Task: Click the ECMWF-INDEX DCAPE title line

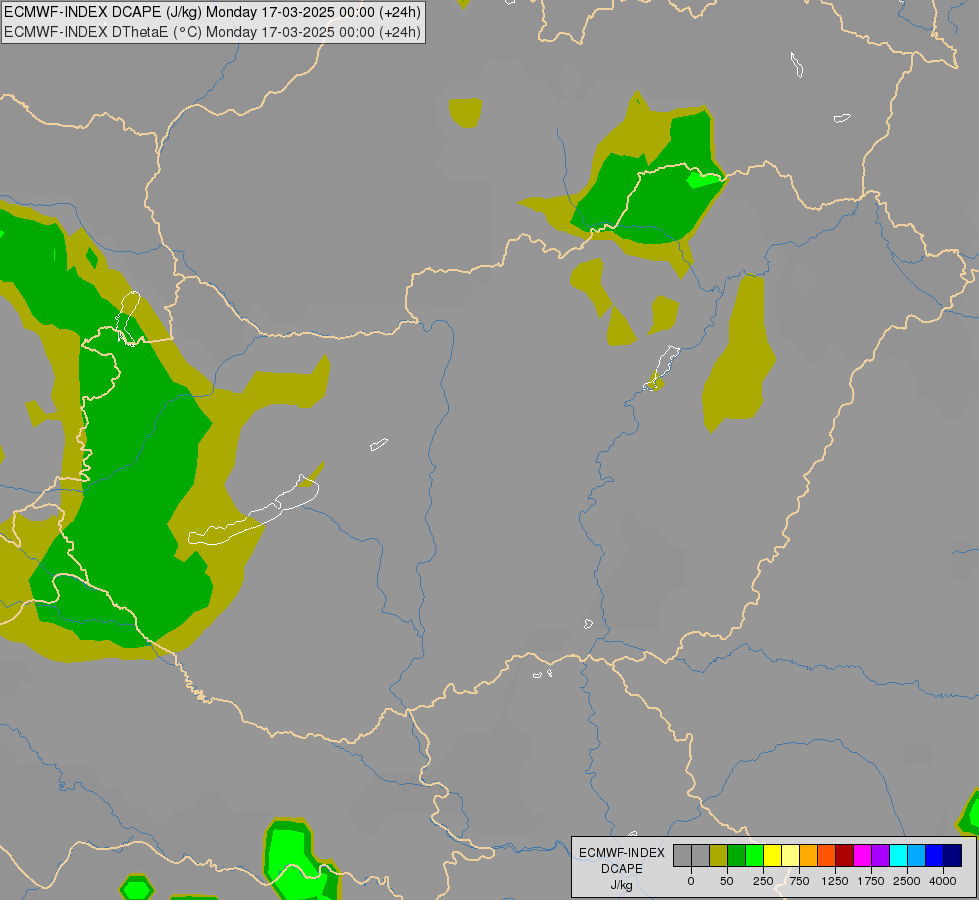Action: [212, 12]
